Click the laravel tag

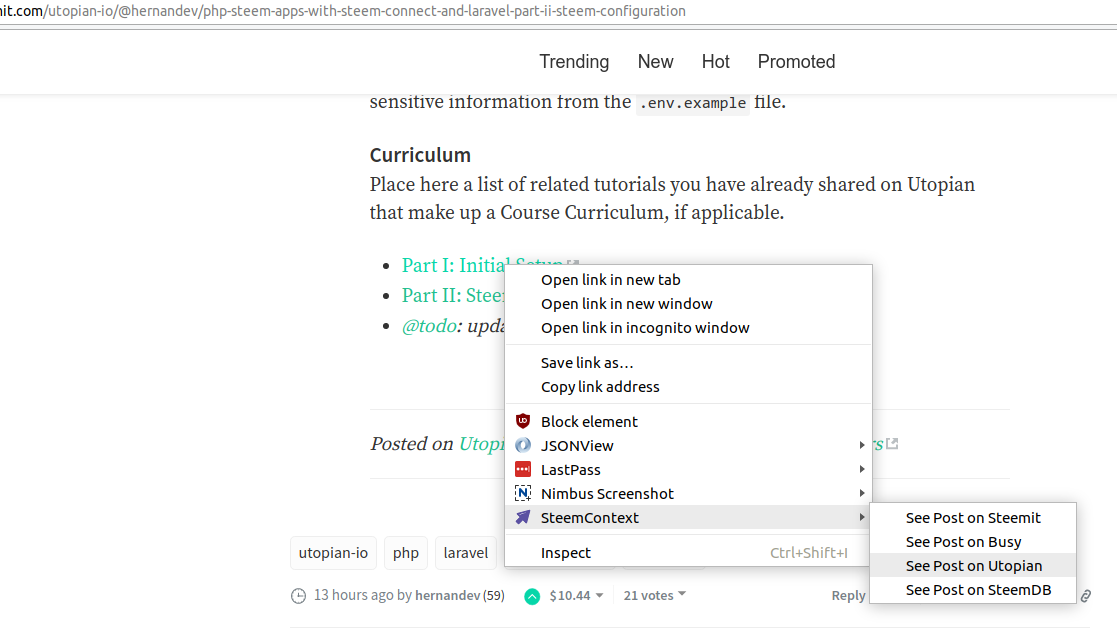click(x=466, y=553)
